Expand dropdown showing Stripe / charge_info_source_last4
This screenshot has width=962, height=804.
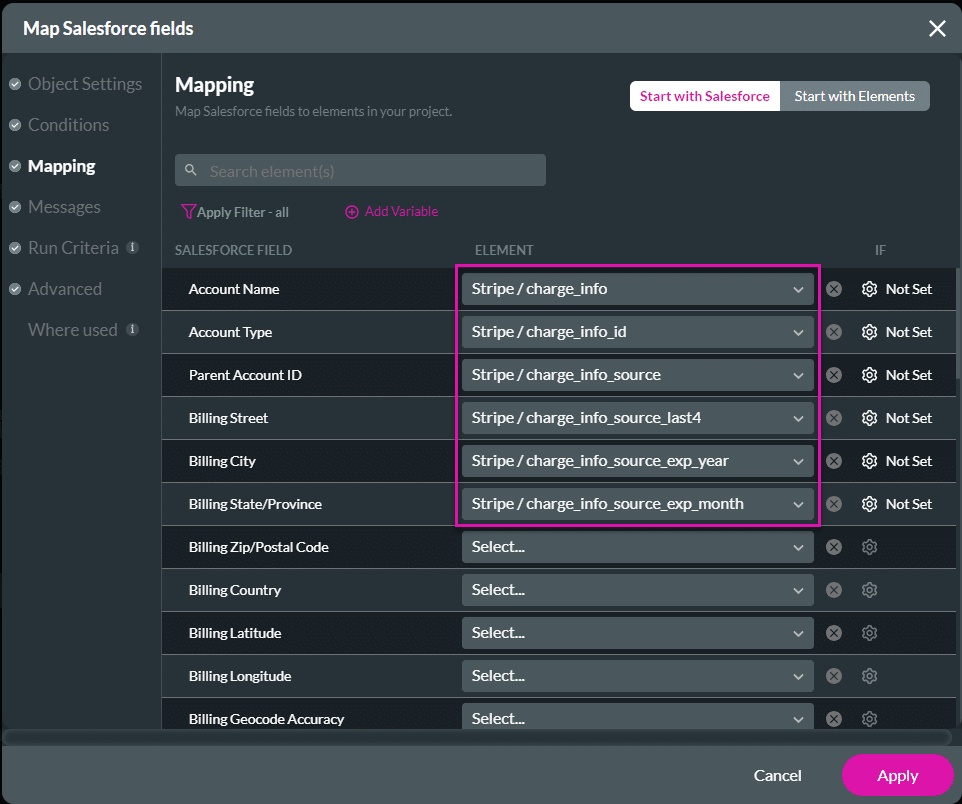(x=637, y=418)
